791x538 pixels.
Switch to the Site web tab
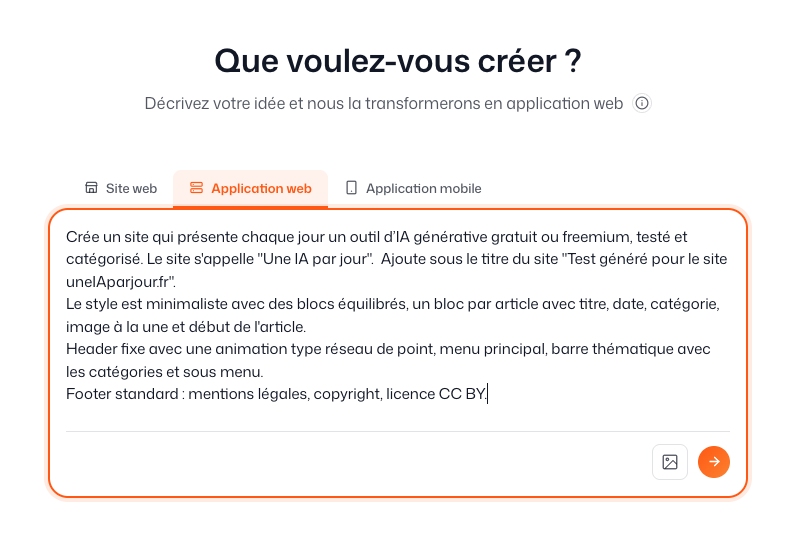pos(121,188)
